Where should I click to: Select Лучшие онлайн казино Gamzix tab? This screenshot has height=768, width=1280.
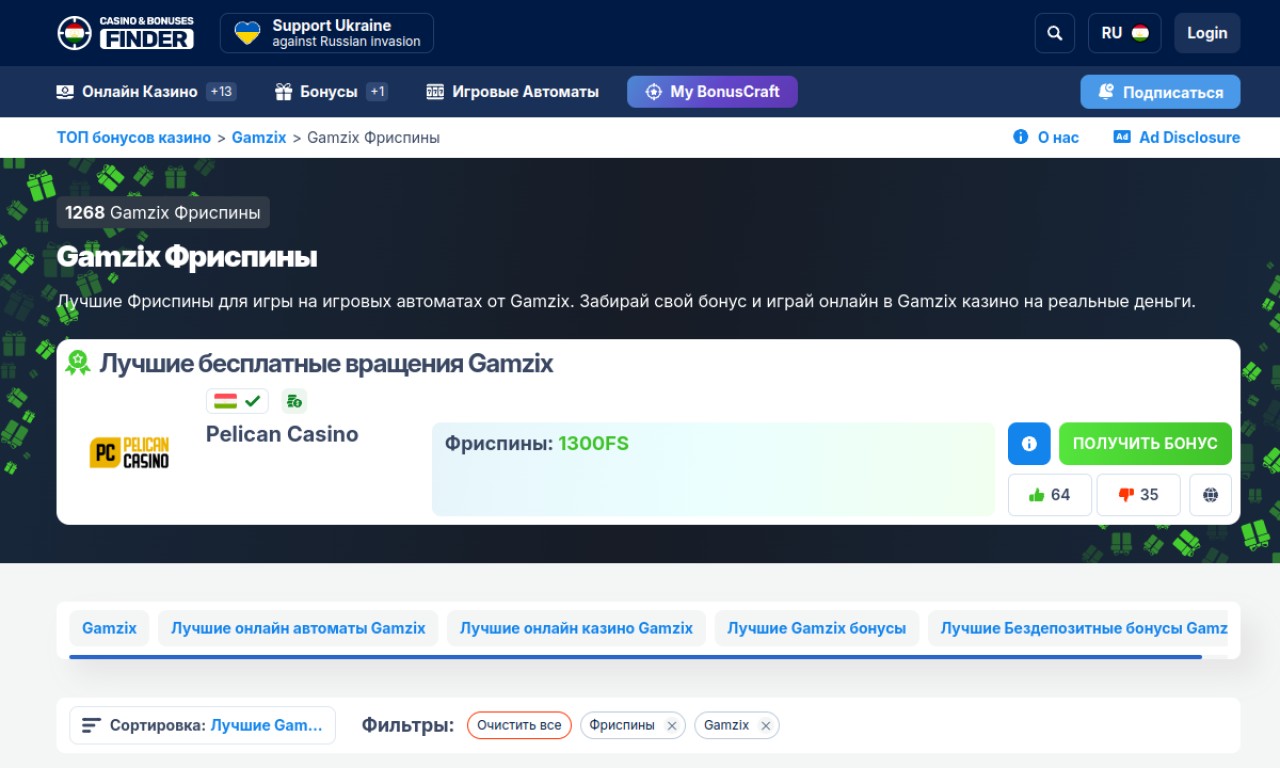pos(576,628)
